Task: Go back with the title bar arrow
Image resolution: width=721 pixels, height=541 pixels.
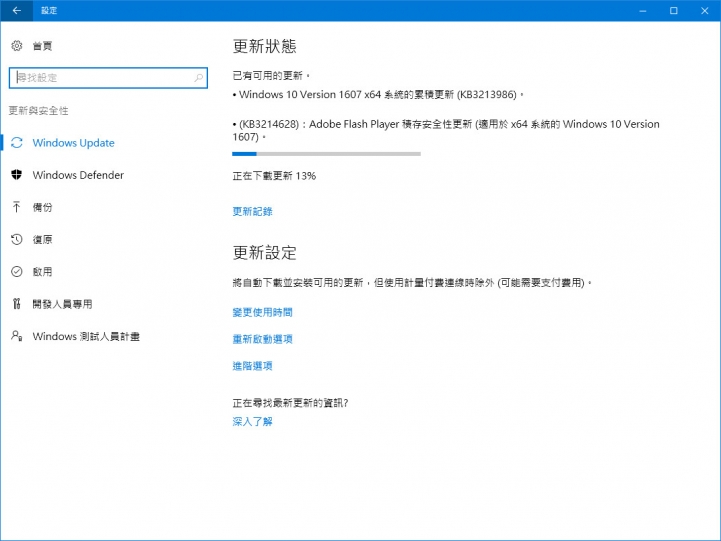Action: click(17, 11)
